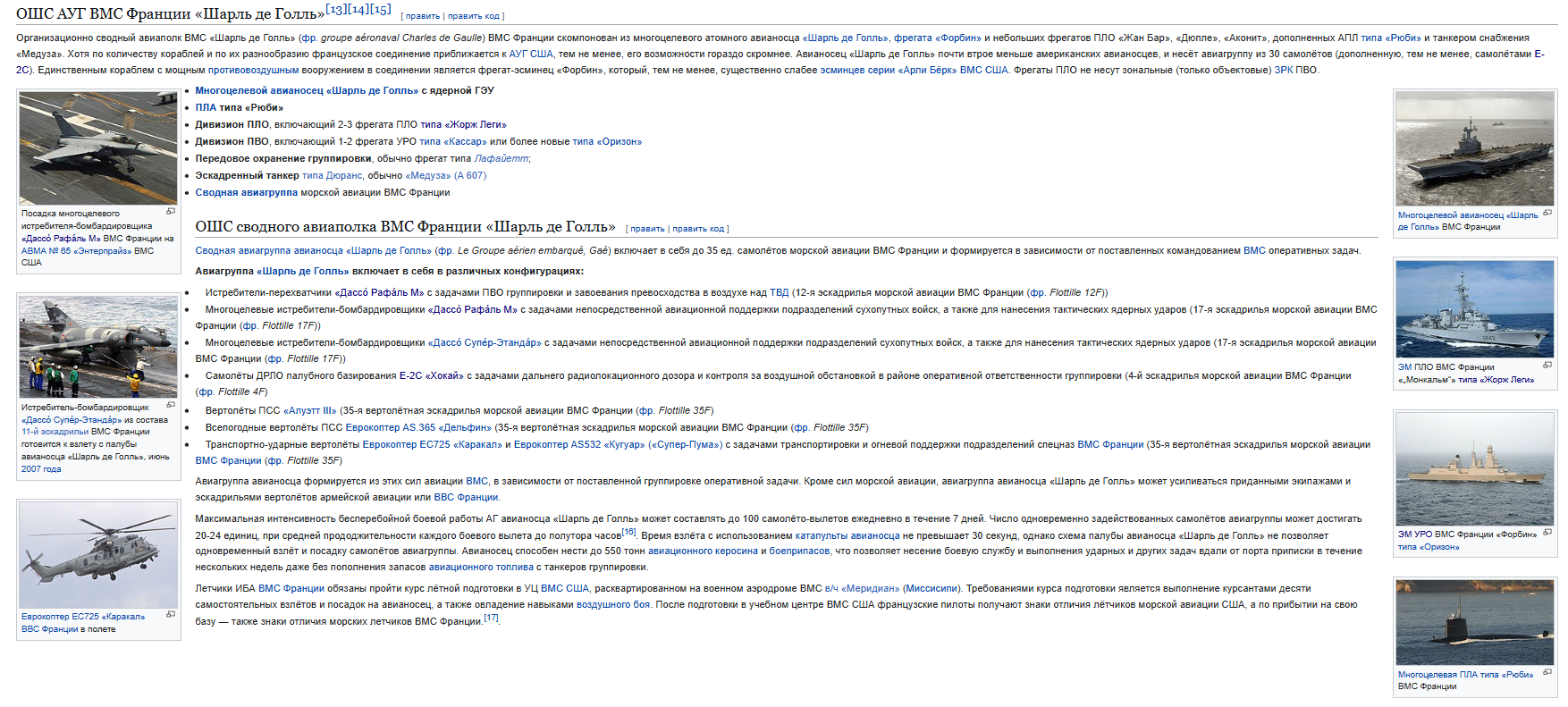Click 'править' beside ОШС сводного авиаполка heading
The height and width of the screenshot is (707, 1568).
(647, 229)
